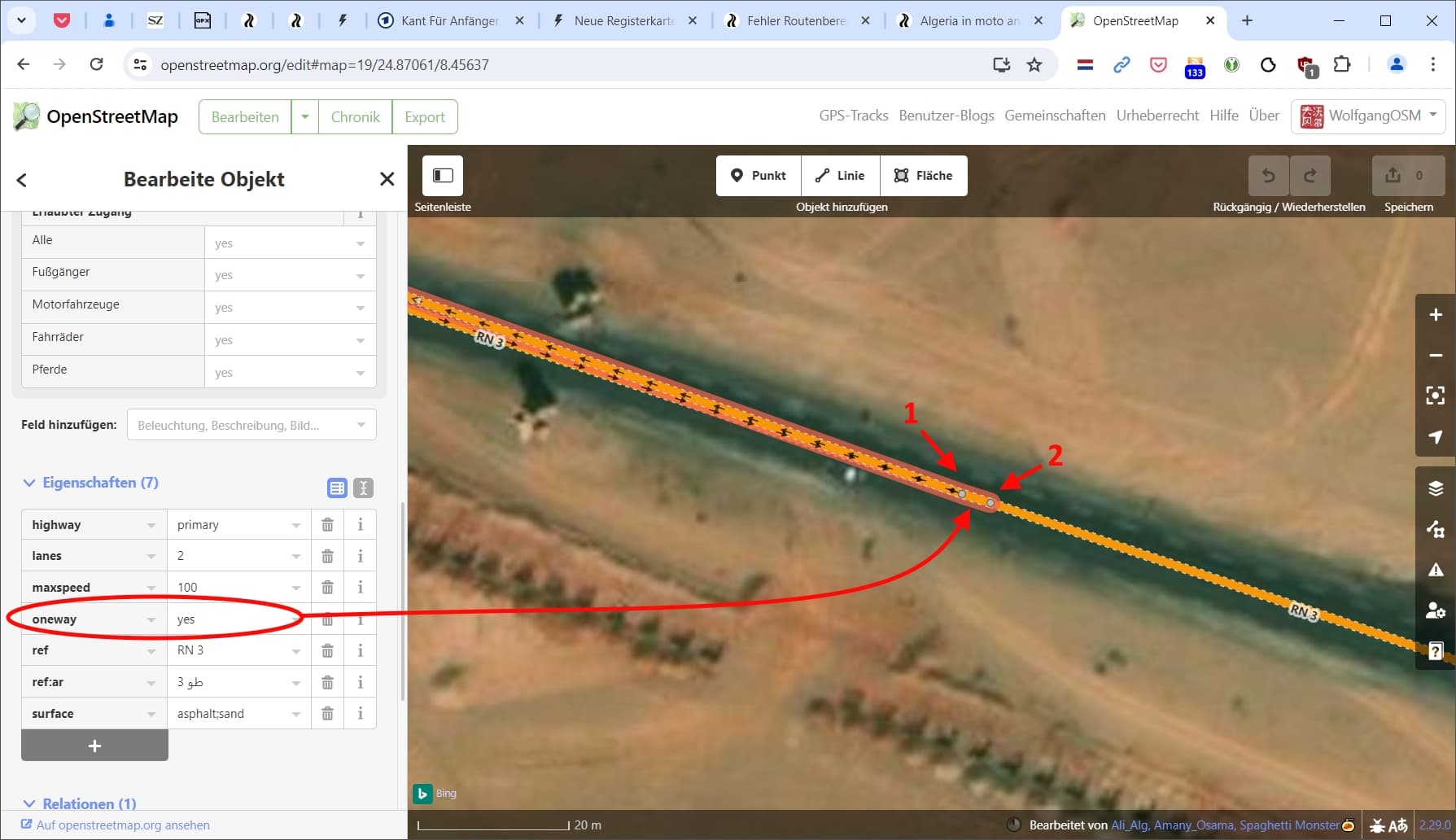This screenshot has width=1456, height=840.
Task: Open the Hilfe link
Action: [1224, 116]
